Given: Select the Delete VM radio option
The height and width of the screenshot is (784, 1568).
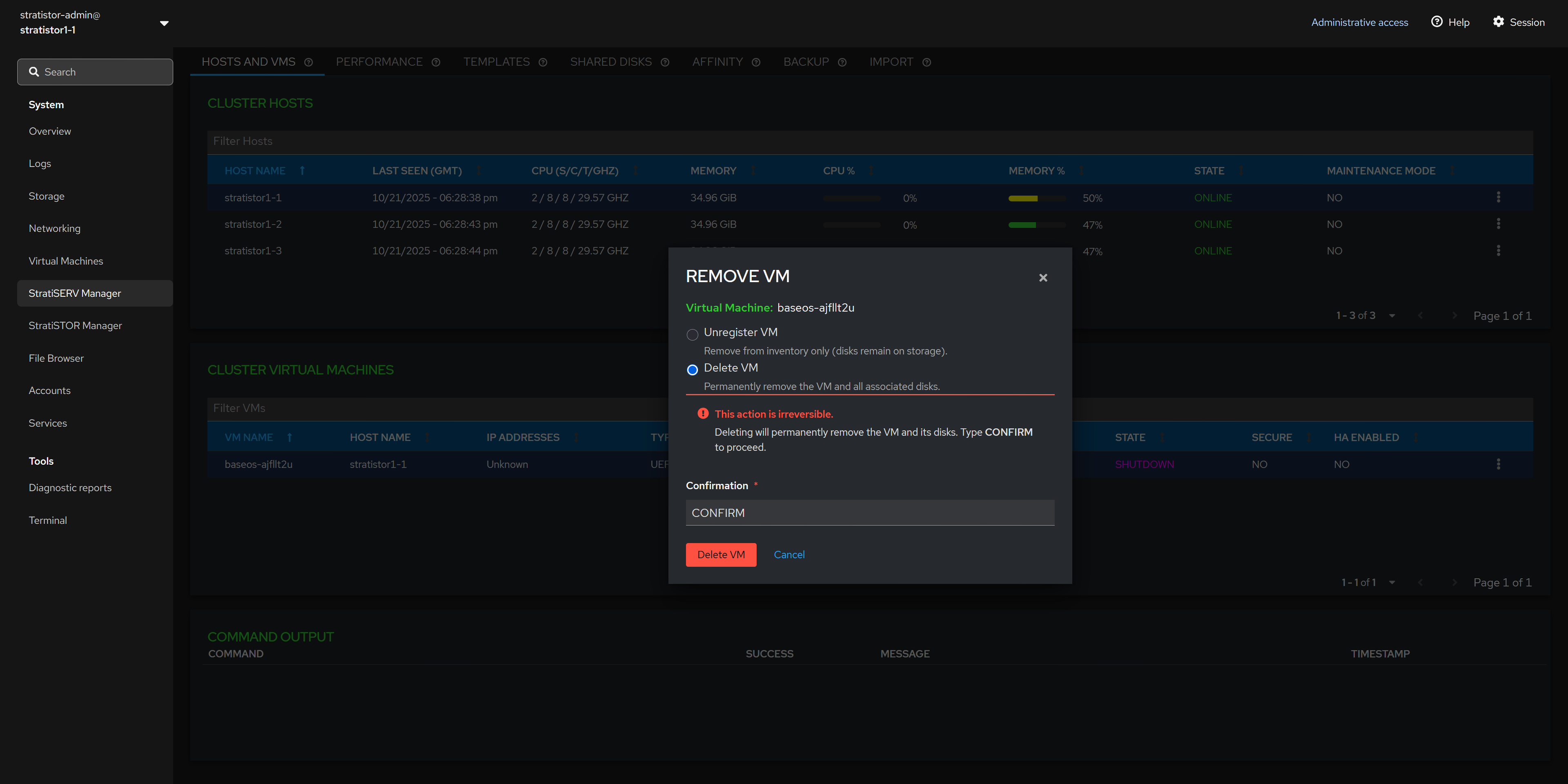Looking at the screenshot, I should pos(692,370).
